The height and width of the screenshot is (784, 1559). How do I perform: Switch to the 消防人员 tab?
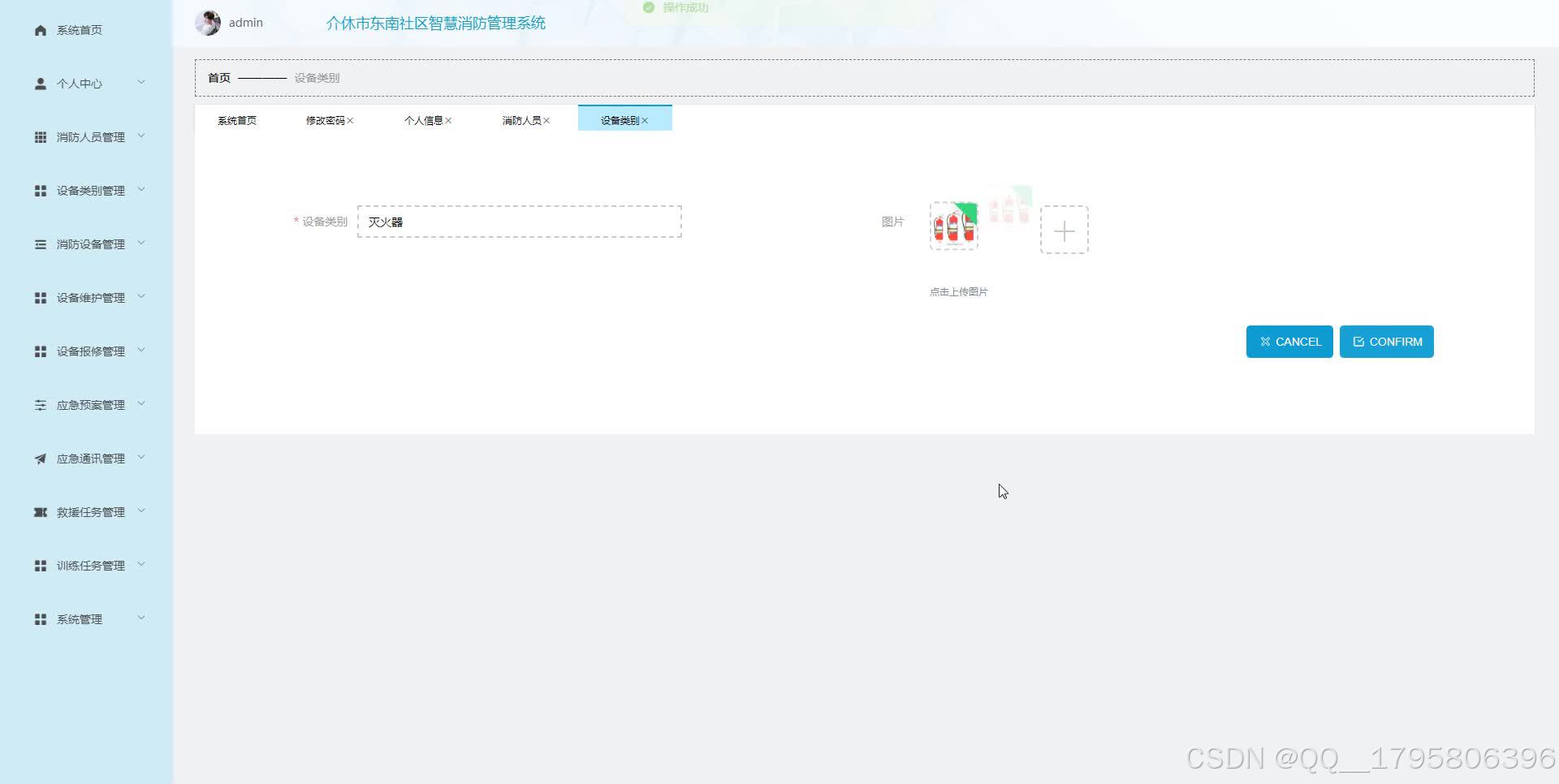[x=520, y=120]
